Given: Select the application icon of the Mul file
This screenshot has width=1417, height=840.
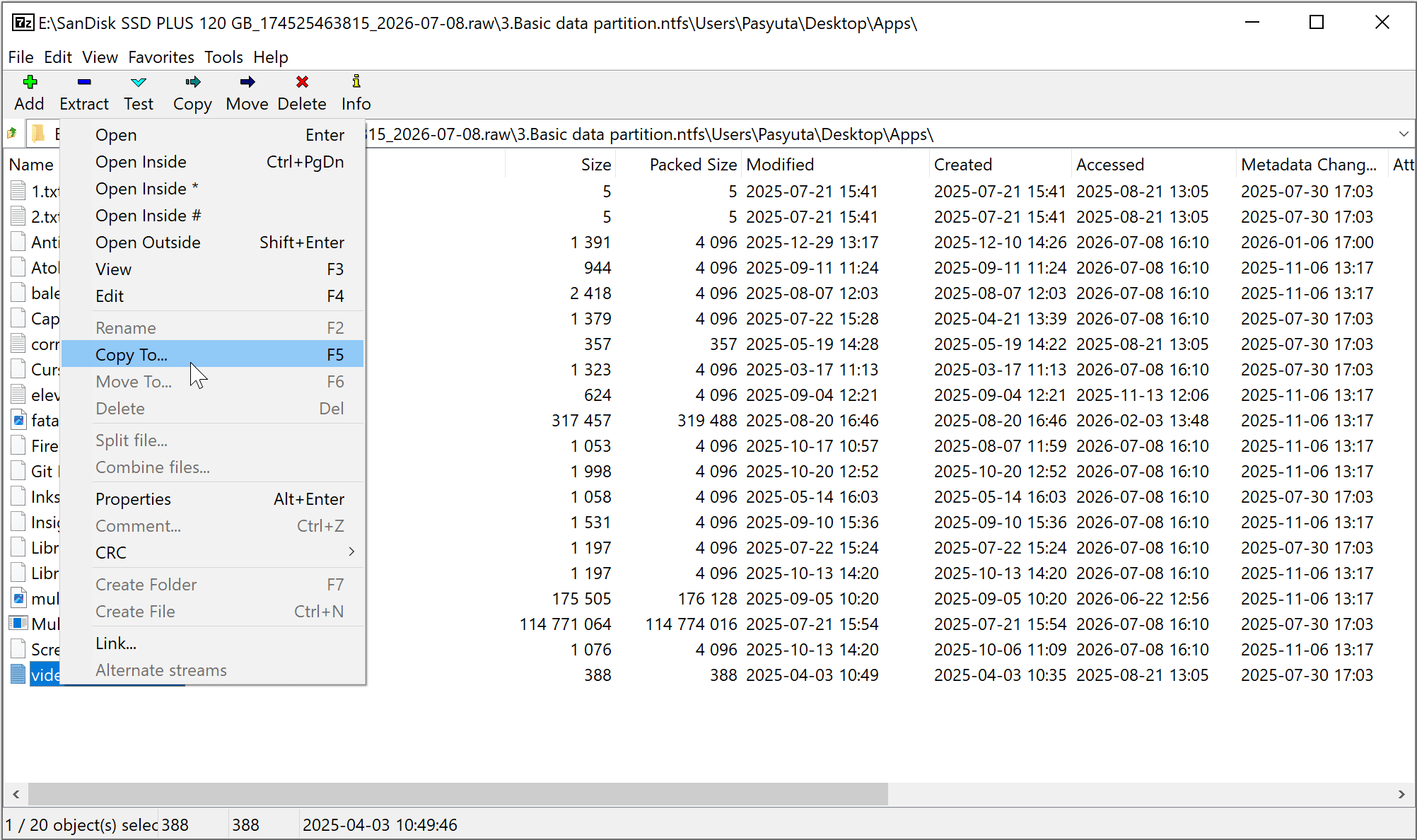Looking at the screenshot, I should [18, 624].
